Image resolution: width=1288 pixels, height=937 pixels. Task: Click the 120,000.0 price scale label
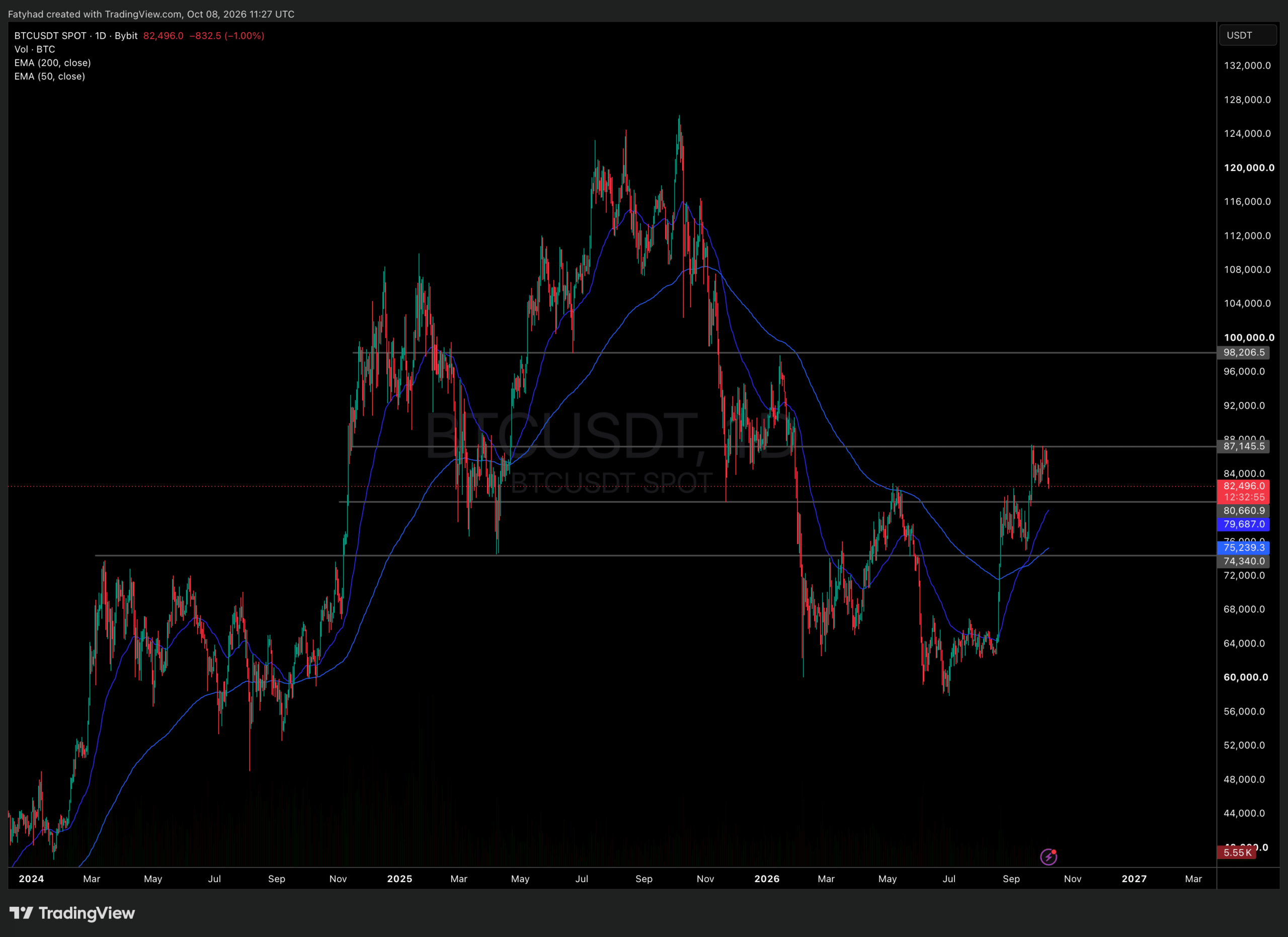(x=1249, y=168)
